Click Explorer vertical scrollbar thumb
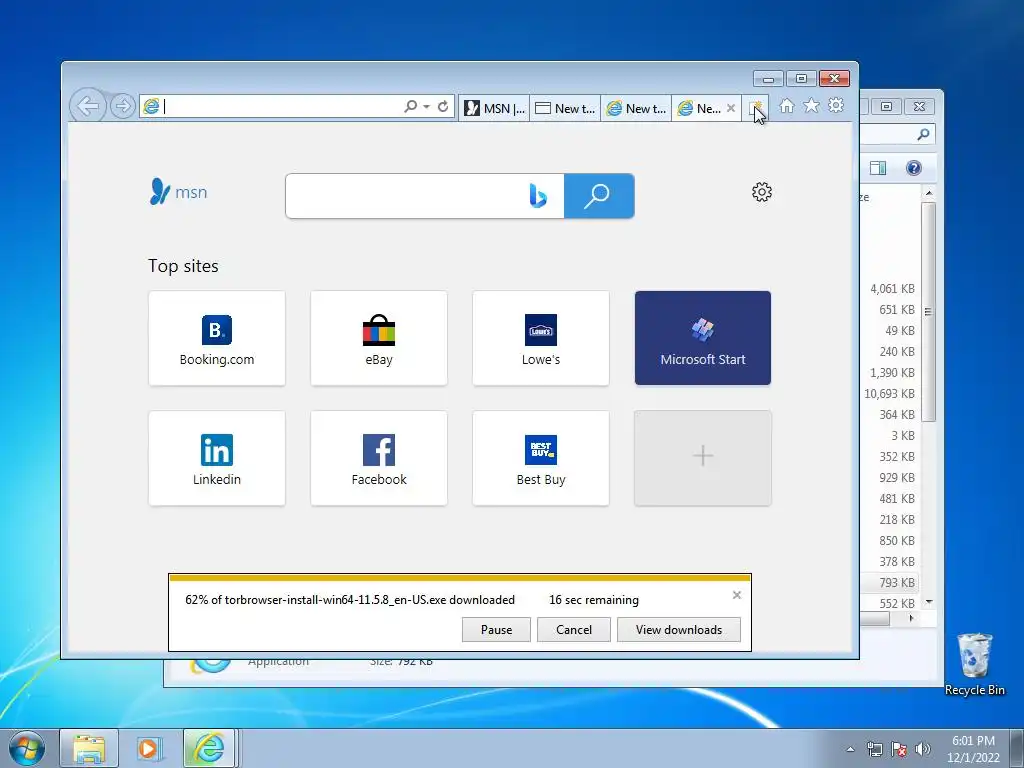 [929, 312]
